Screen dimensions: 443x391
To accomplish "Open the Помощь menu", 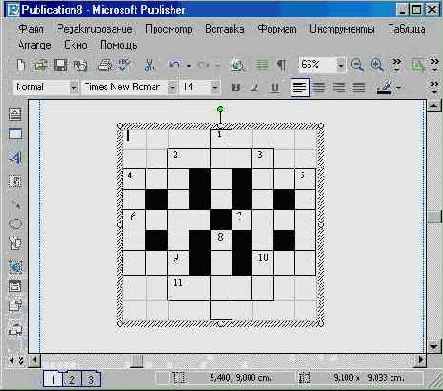I will pyautogui.click(x=119, y=45).
